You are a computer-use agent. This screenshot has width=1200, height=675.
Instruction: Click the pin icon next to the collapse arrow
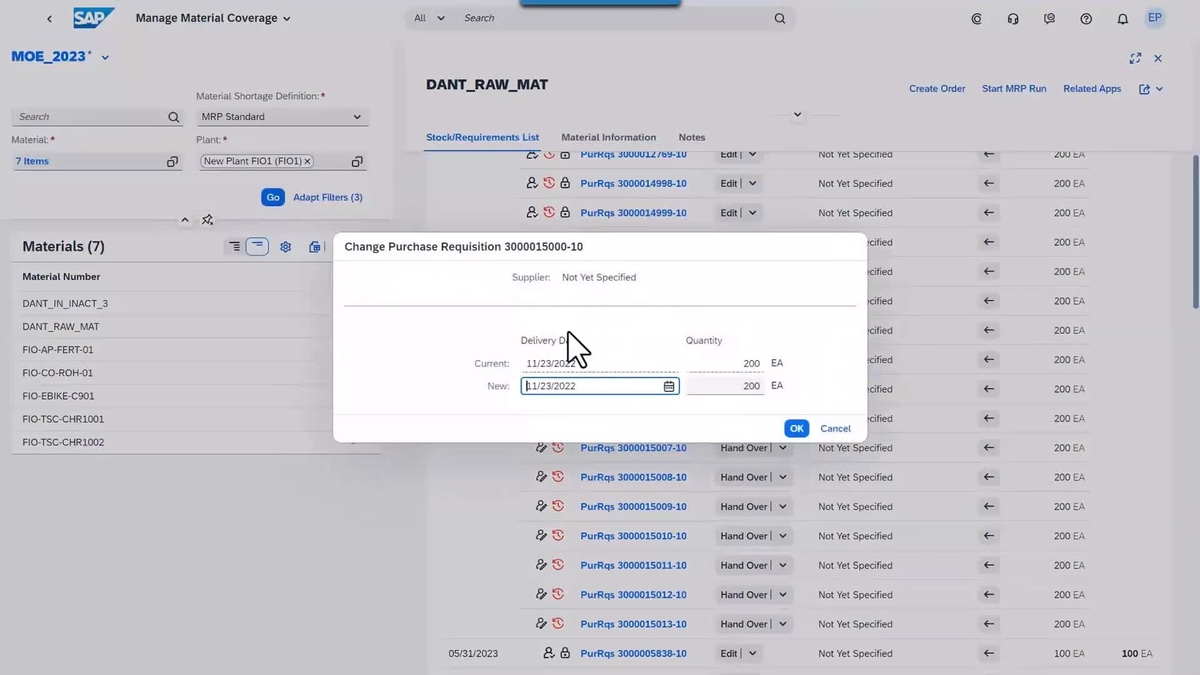pos(207,219)
